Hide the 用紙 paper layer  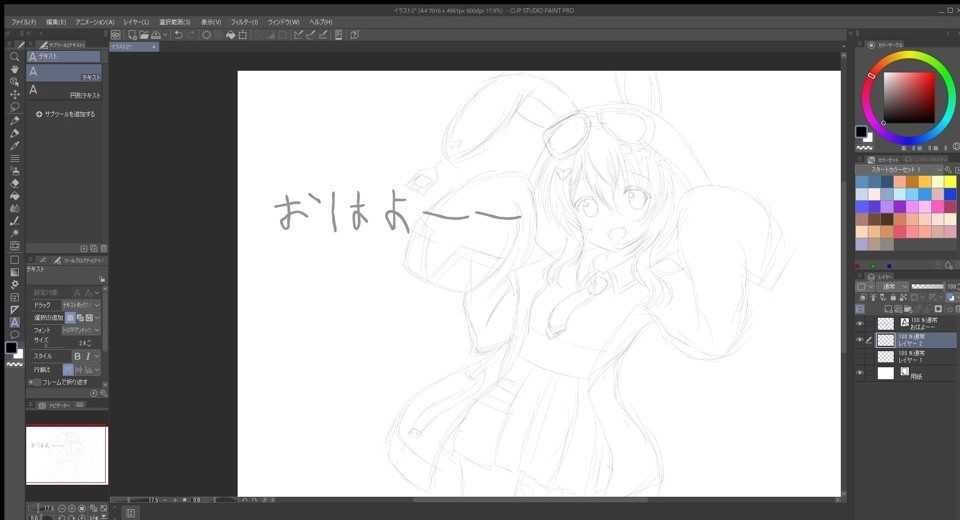pyautogui.click(x=859, y=373)
